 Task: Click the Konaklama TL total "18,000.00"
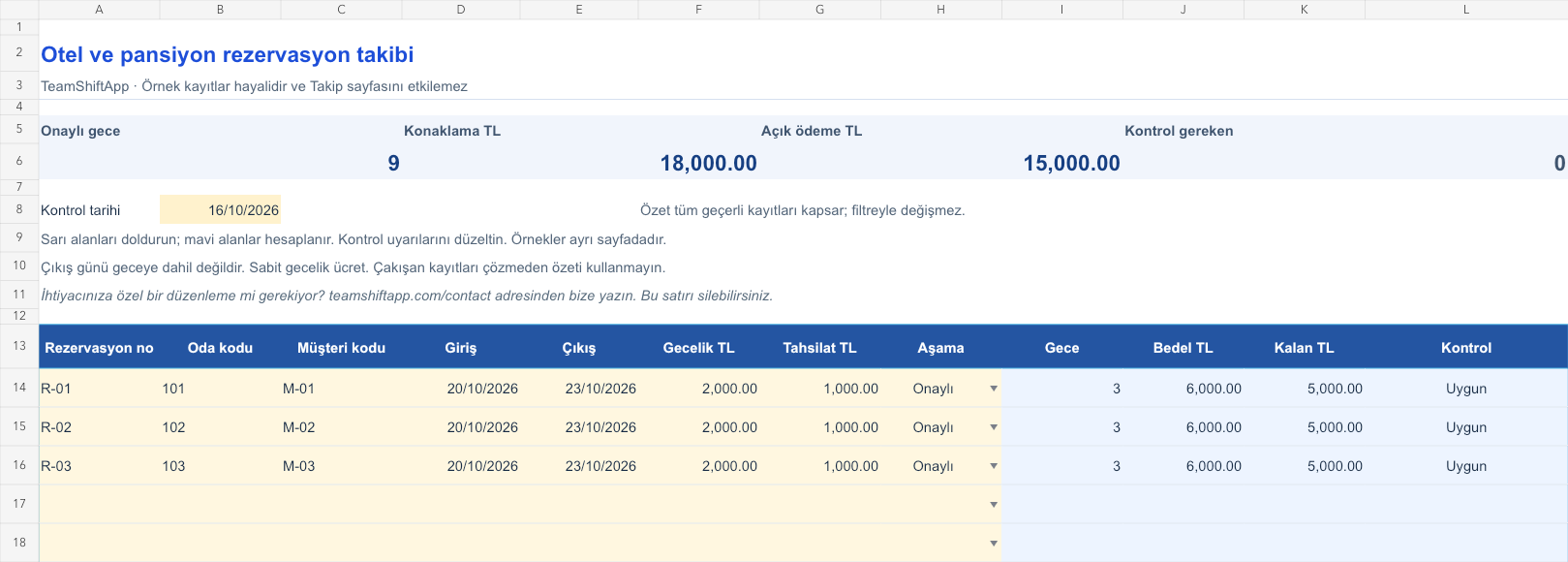click(709, 163)
